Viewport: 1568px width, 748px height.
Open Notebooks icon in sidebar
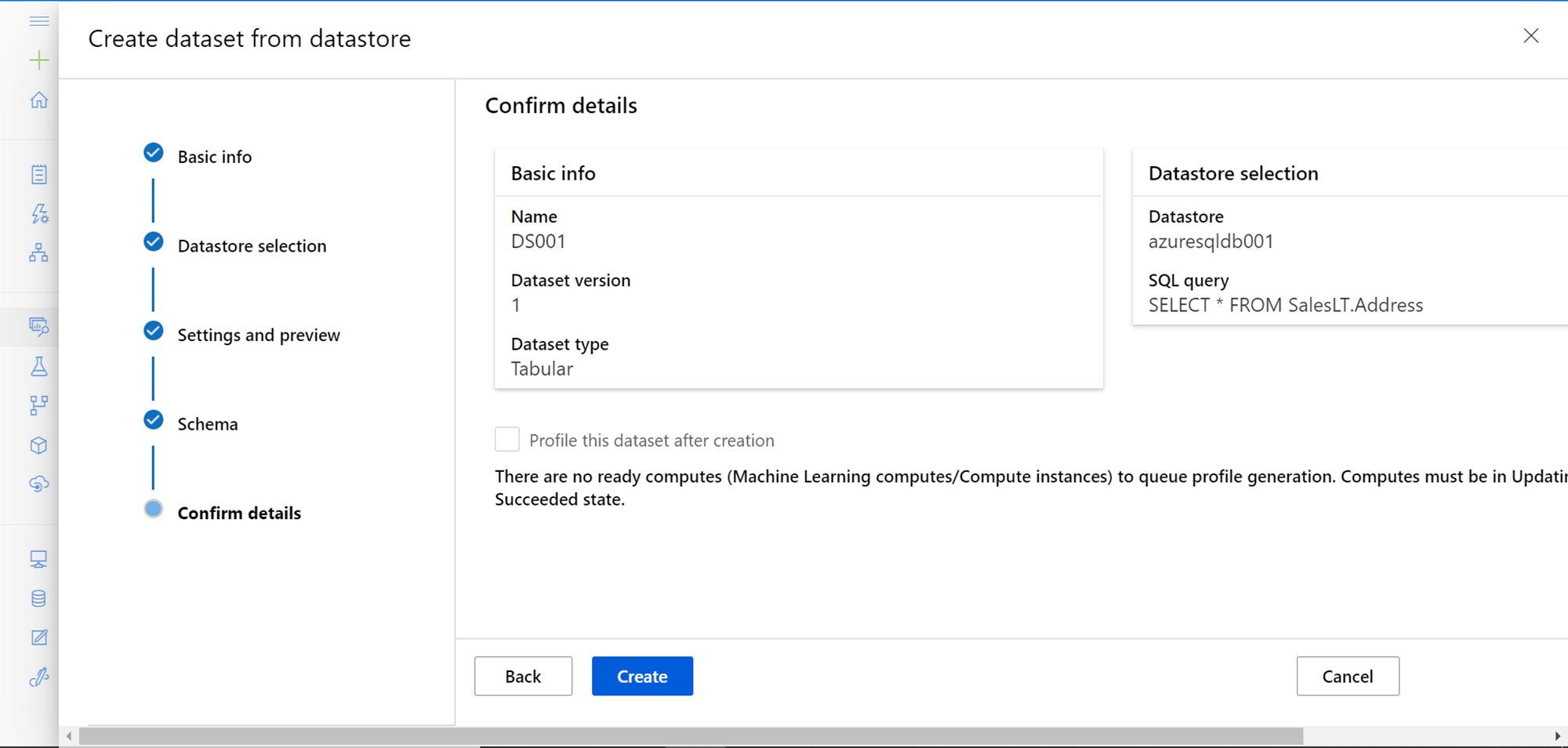[38, 174]
